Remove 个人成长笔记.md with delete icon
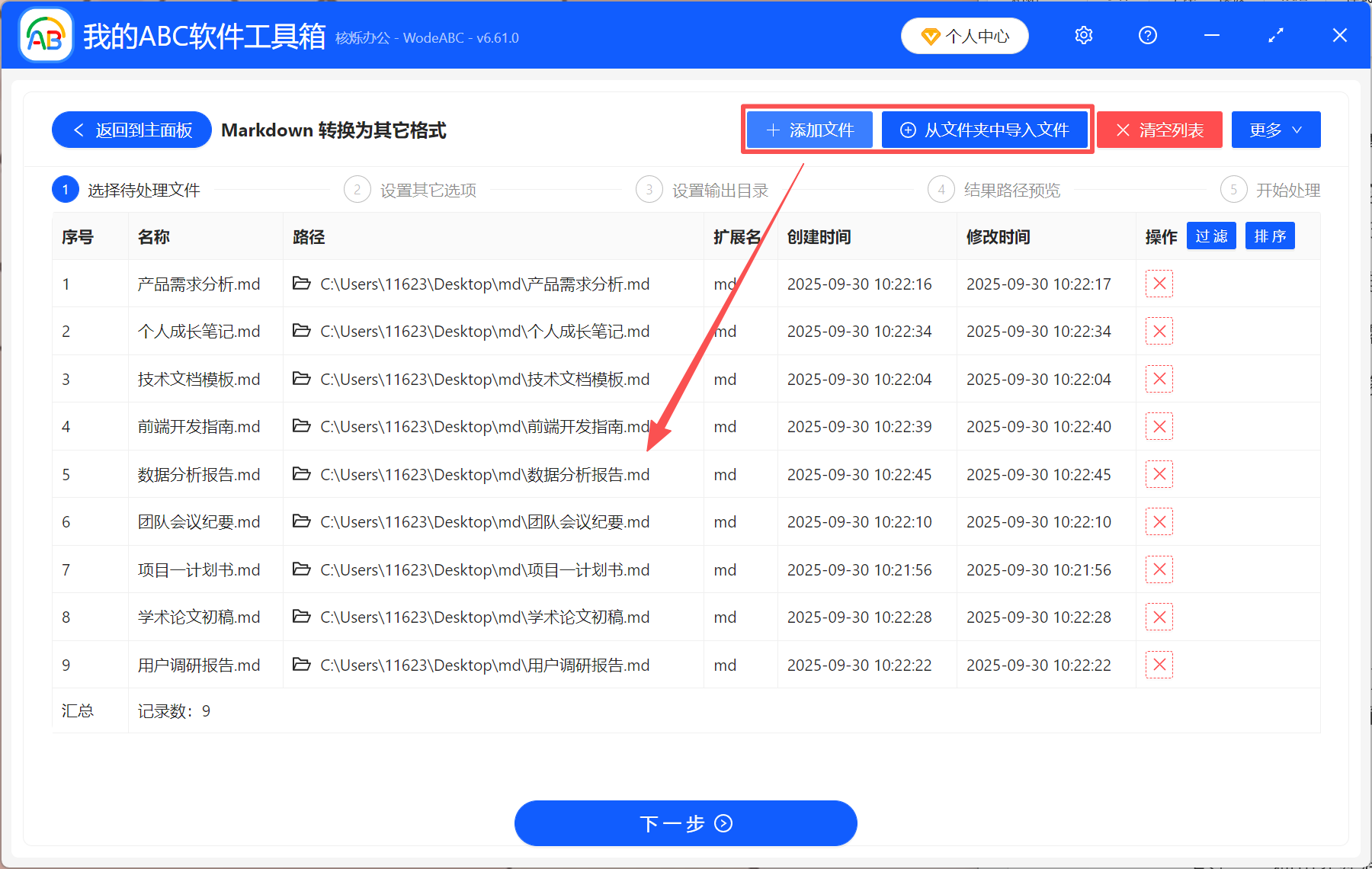1372x869 pixels. pyautogui.click(x=1159, y=331)
